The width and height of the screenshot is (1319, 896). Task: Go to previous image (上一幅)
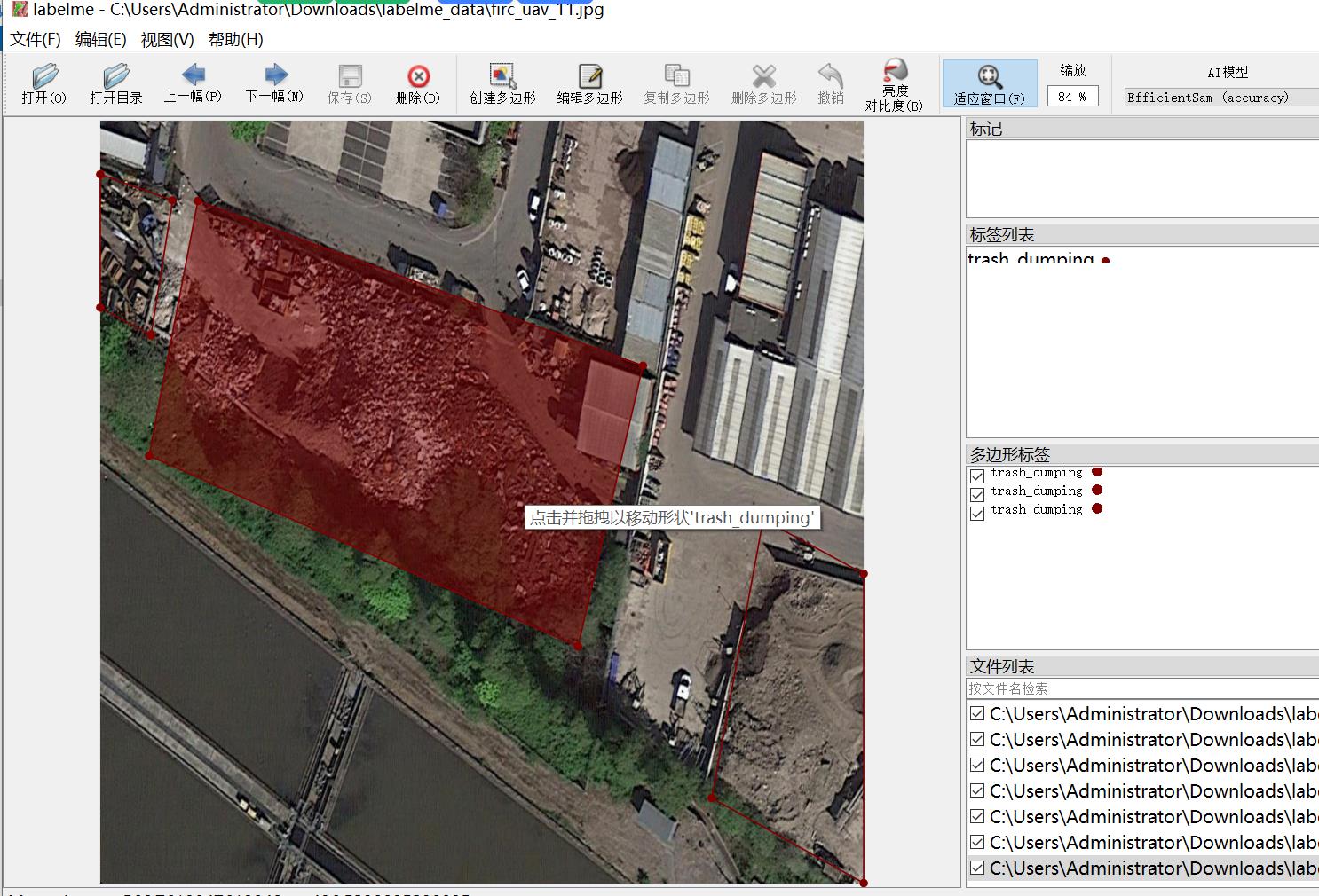coord(193,83)
